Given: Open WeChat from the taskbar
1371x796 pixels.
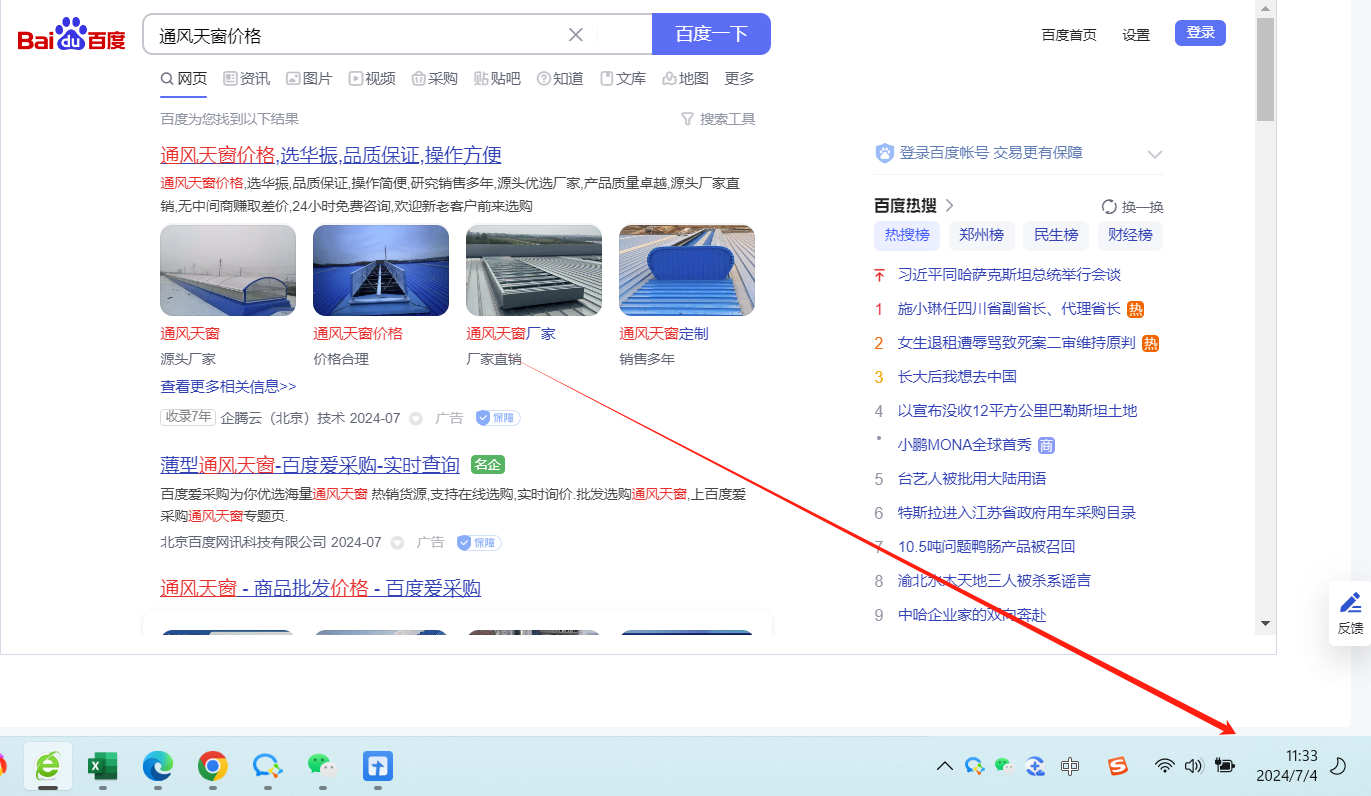Looking at the screenshot, I should point(321,766).
